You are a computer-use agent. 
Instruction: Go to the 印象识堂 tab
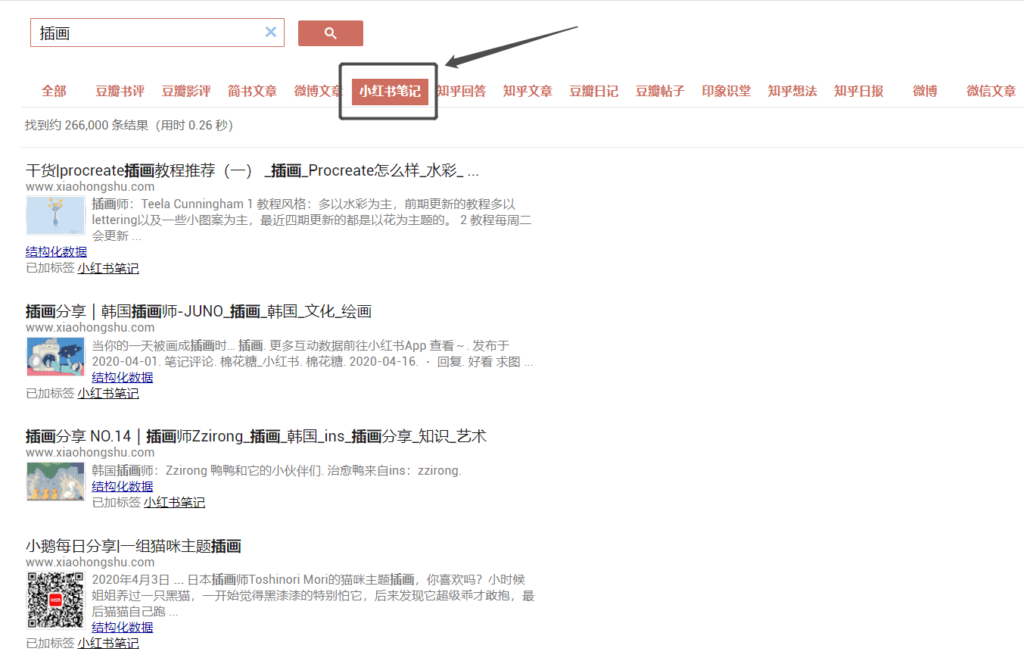pyautogui.click(x=726, y=91)
